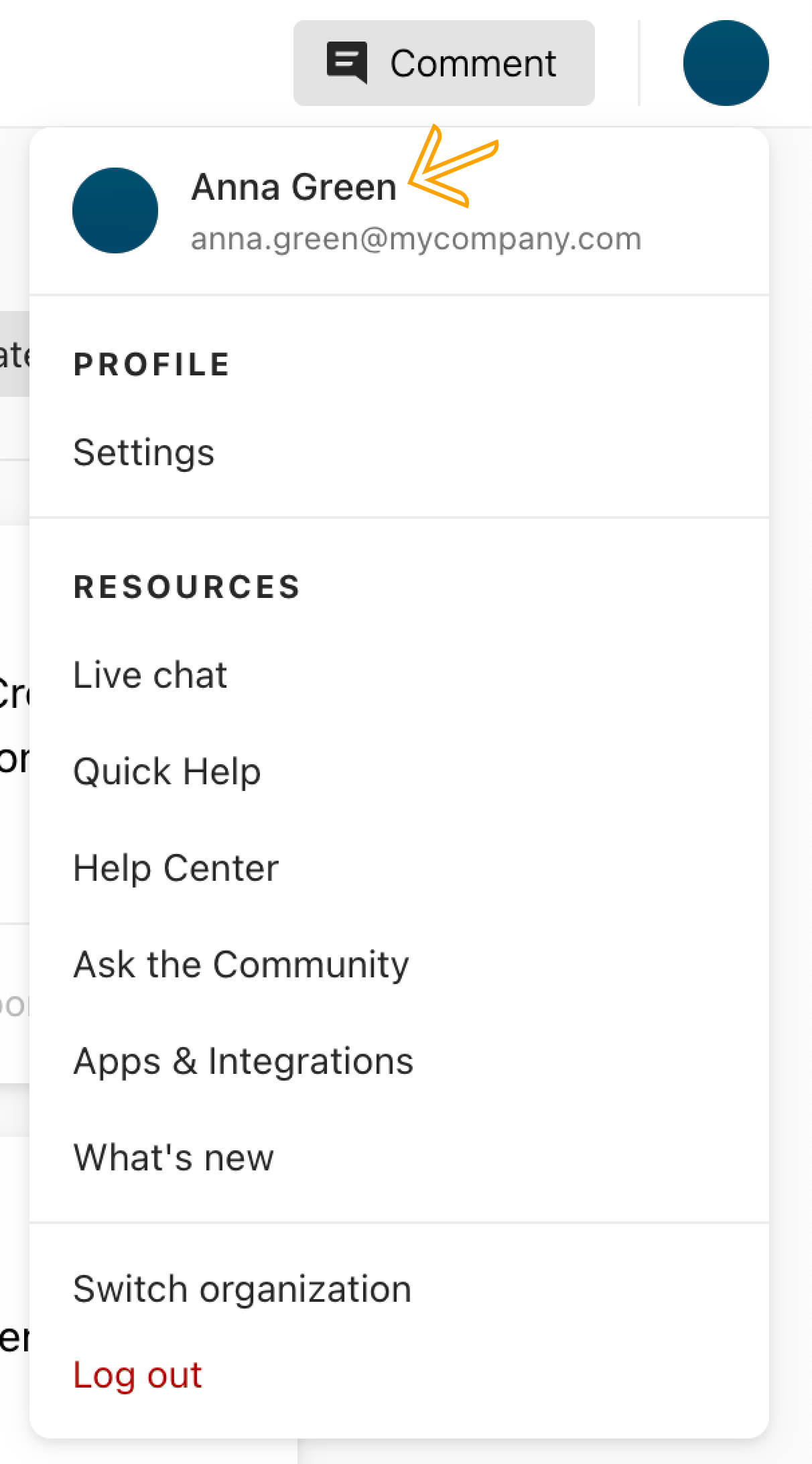The height and width of the screenshot is (1464, 812).
Task: Click the round account avatar in top bar
Action: point(726,63)
